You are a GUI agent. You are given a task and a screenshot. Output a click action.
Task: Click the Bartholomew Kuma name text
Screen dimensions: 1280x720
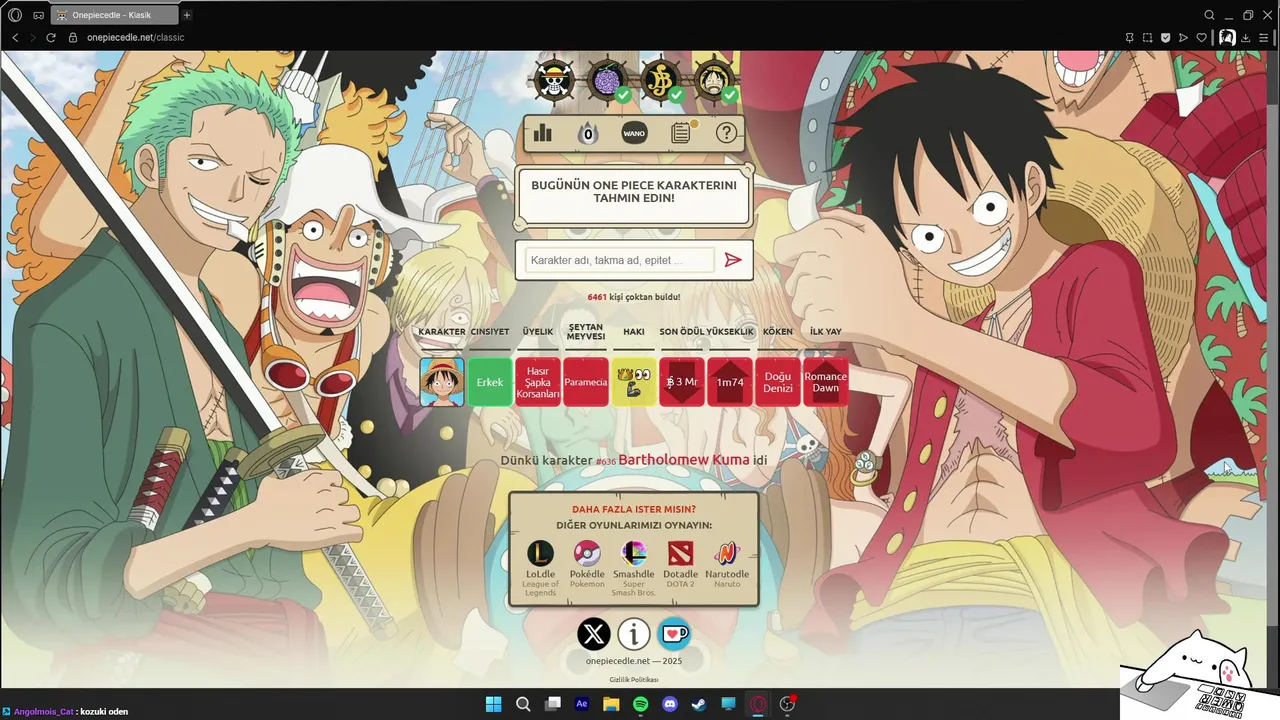pyautogui.click(x=684, y=460)
